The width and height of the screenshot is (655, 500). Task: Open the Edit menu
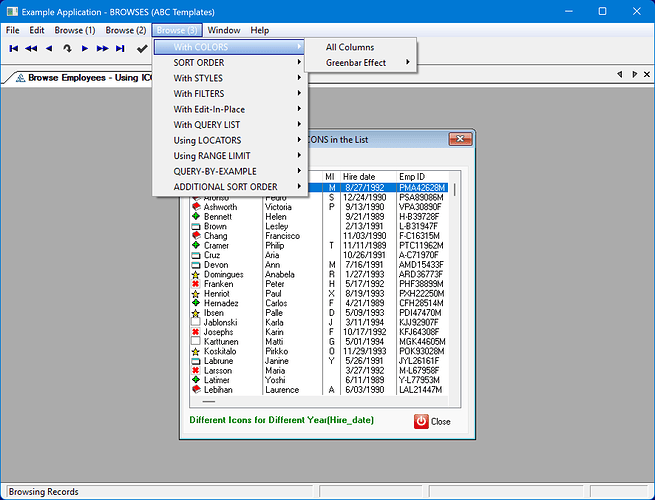click(x=37, y=30)
